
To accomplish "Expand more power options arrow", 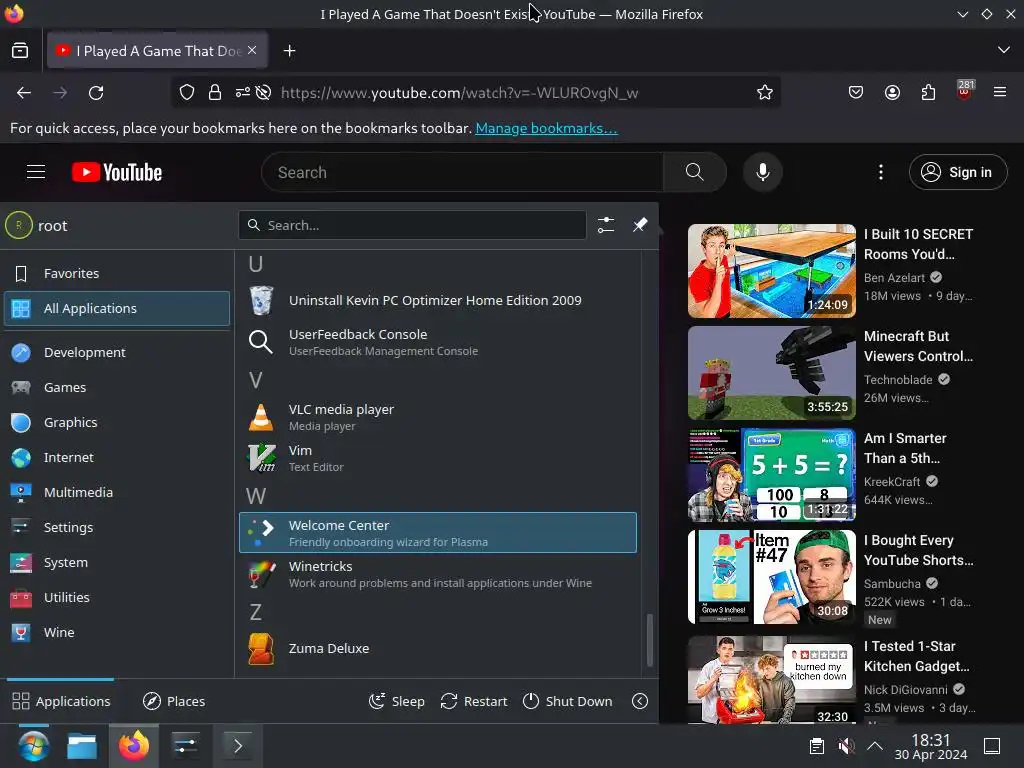I will (x=640, y=701).
